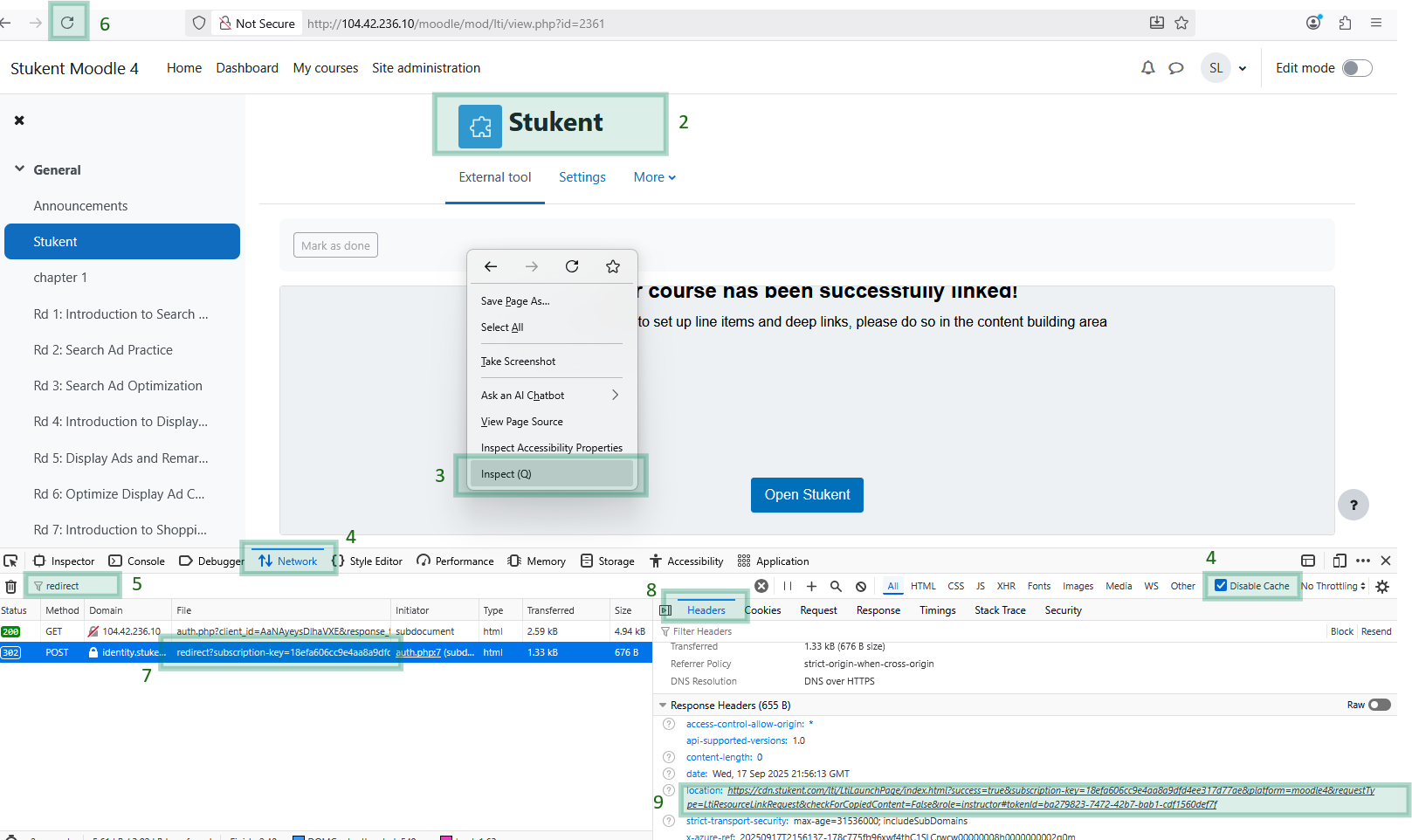The image size is (1412, 840).
Task: Collapse the General course section
Action: click(x=19, y=169)
